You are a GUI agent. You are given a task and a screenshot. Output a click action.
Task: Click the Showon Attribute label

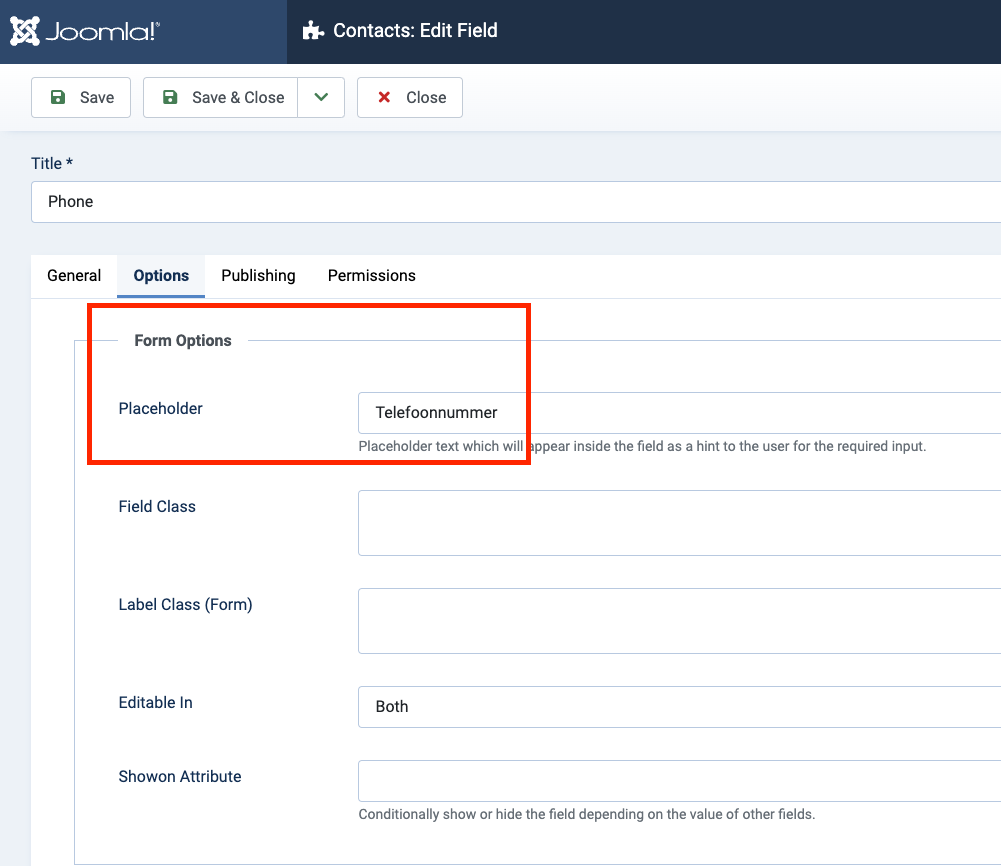tap(180, 777)
